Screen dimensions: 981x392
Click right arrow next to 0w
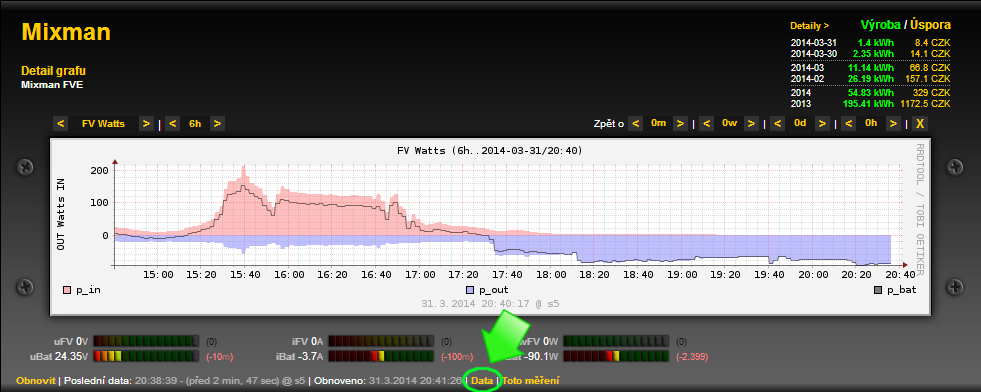coord(751,124)
